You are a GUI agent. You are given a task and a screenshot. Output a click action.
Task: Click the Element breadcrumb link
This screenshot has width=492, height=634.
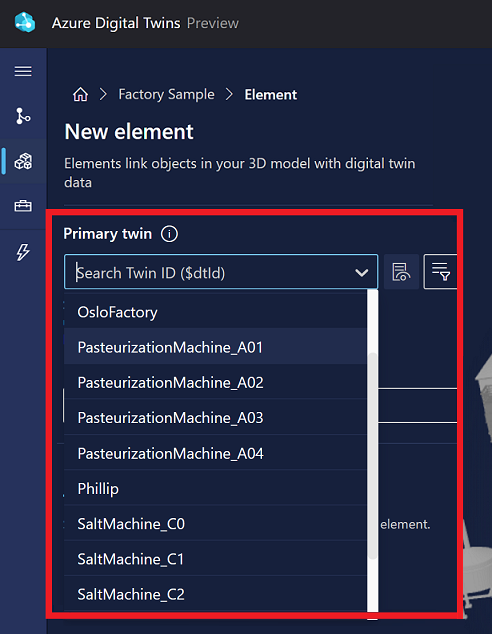270,95
